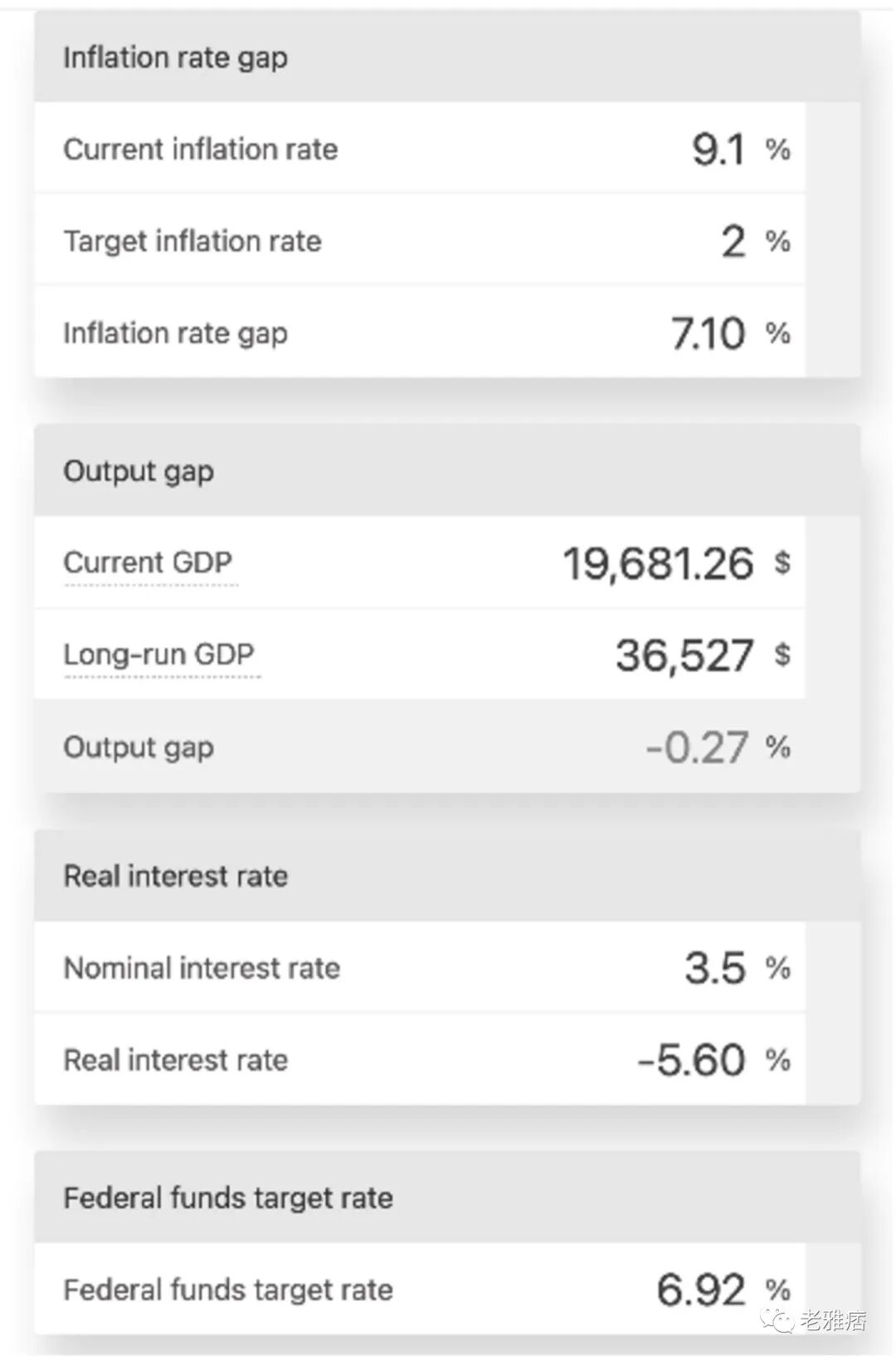Click the dollar unit beside Long-run GDP
This screenshot has width=896, height=1360.
tap(782, 656)
